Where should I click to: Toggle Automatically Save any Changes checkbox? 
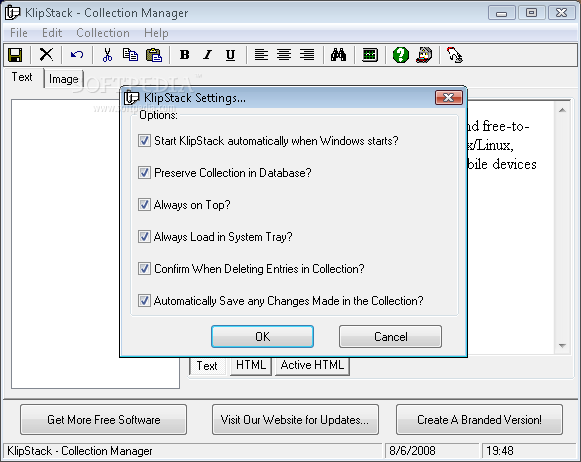click(x=144, y=300)
